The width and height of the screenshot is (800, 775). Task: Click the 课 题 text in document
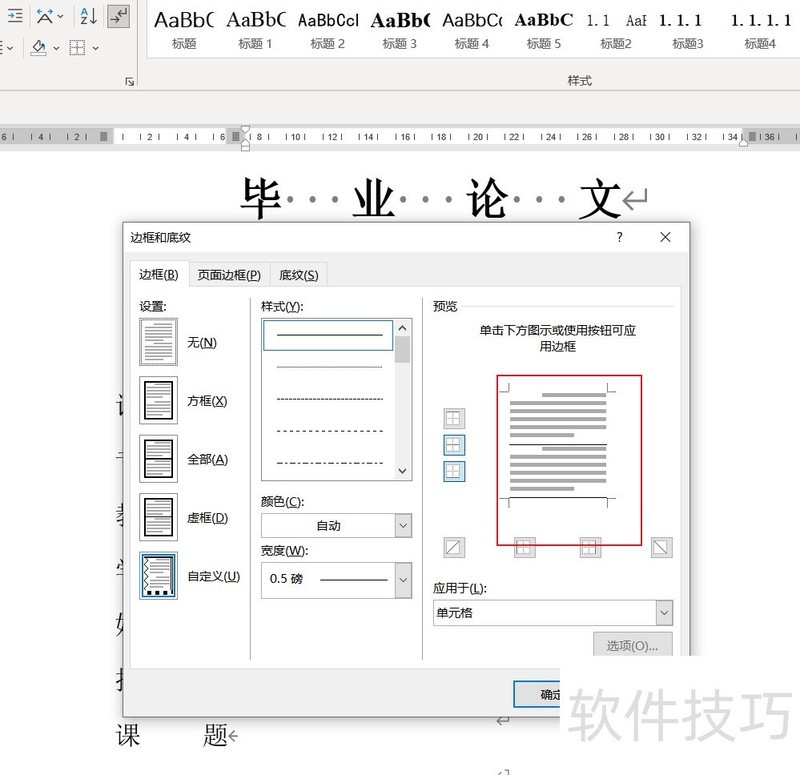point(172,735)
